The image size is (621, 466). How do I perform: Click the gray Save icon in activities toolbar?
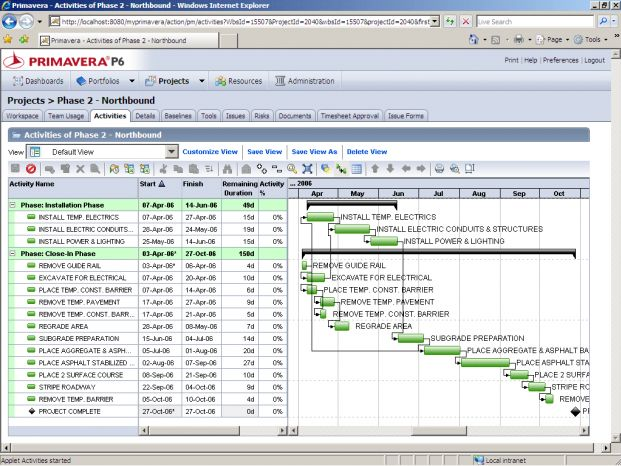15,169
